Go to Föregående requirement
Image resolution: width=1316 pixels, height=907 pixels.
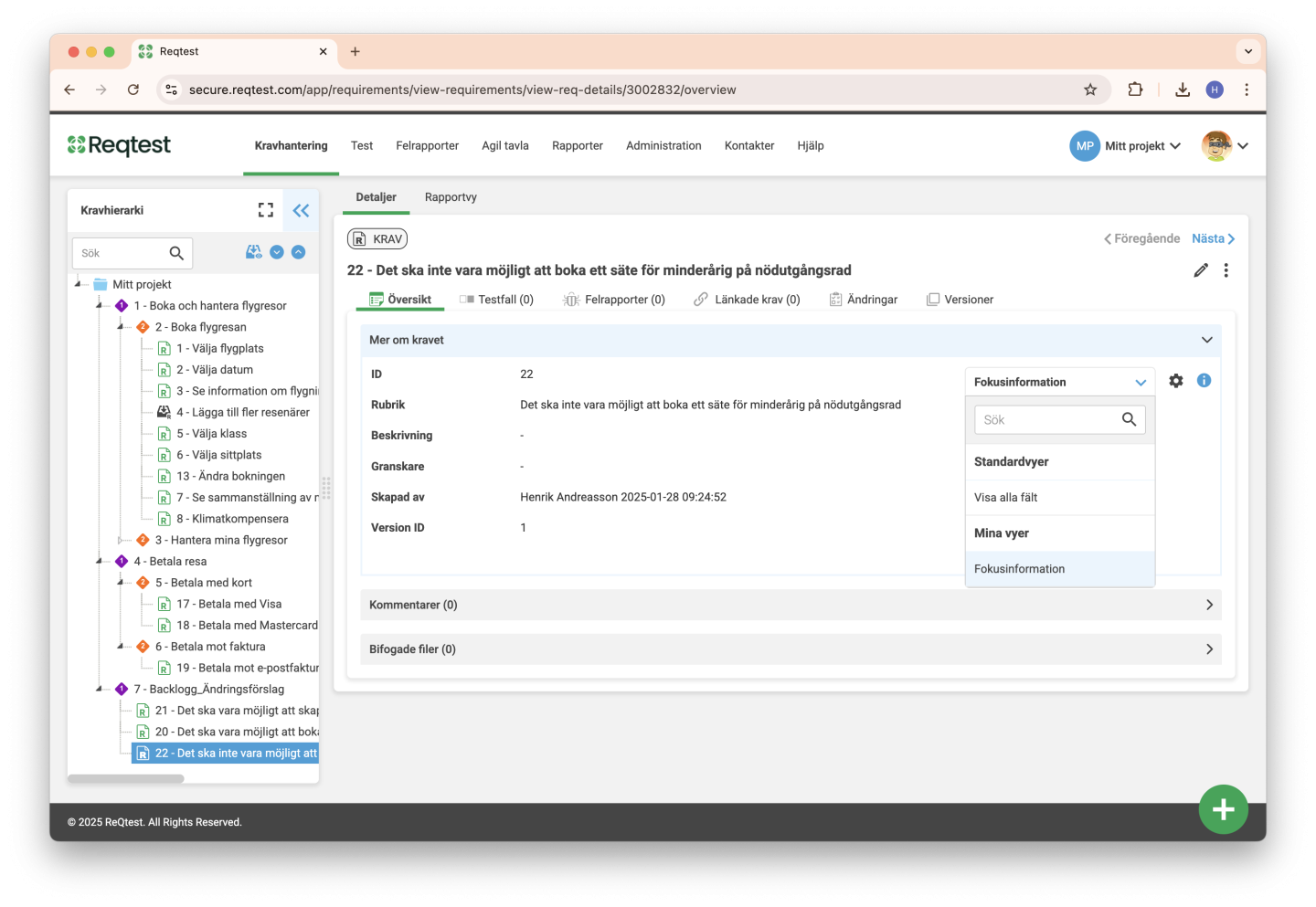click(x=1141, y=238)
